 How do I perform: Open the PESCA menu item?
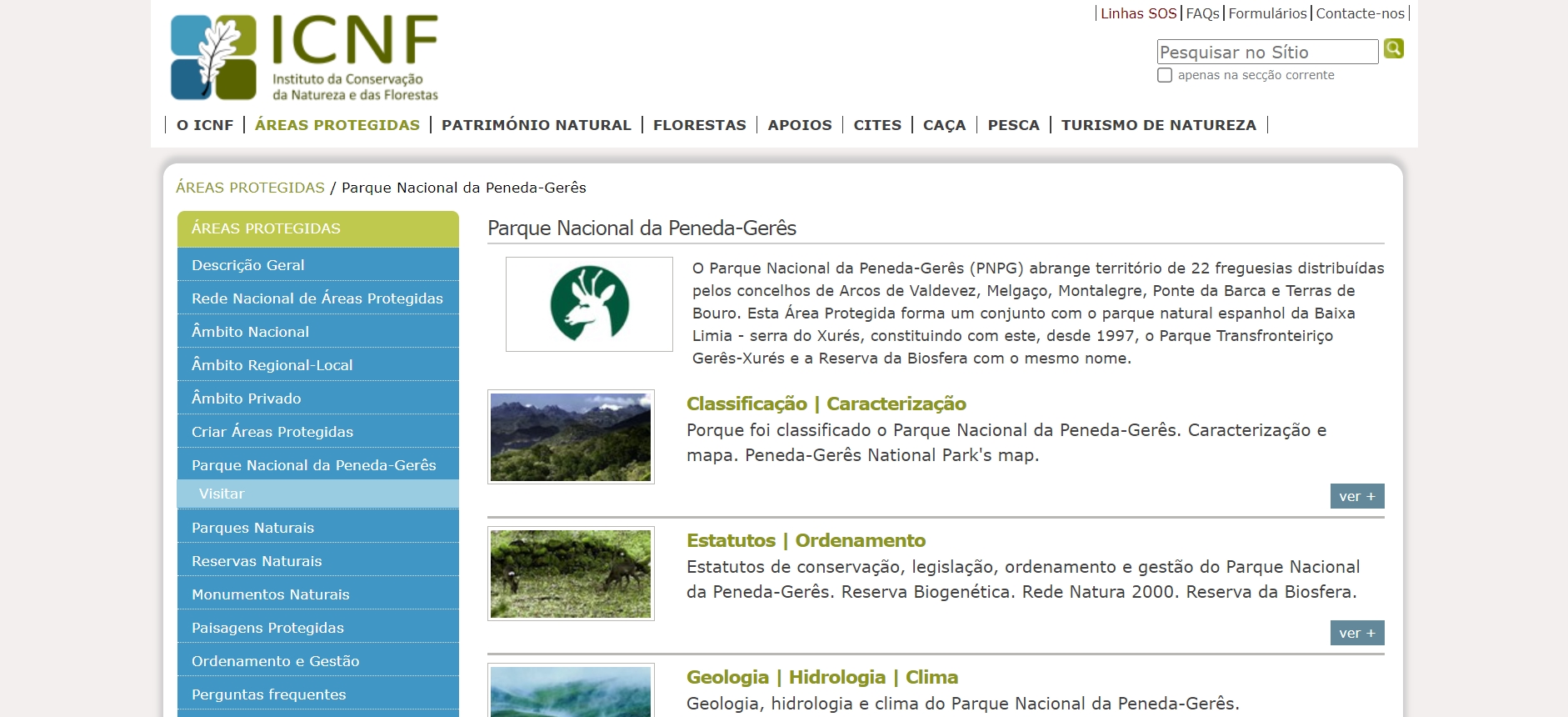1013,125
